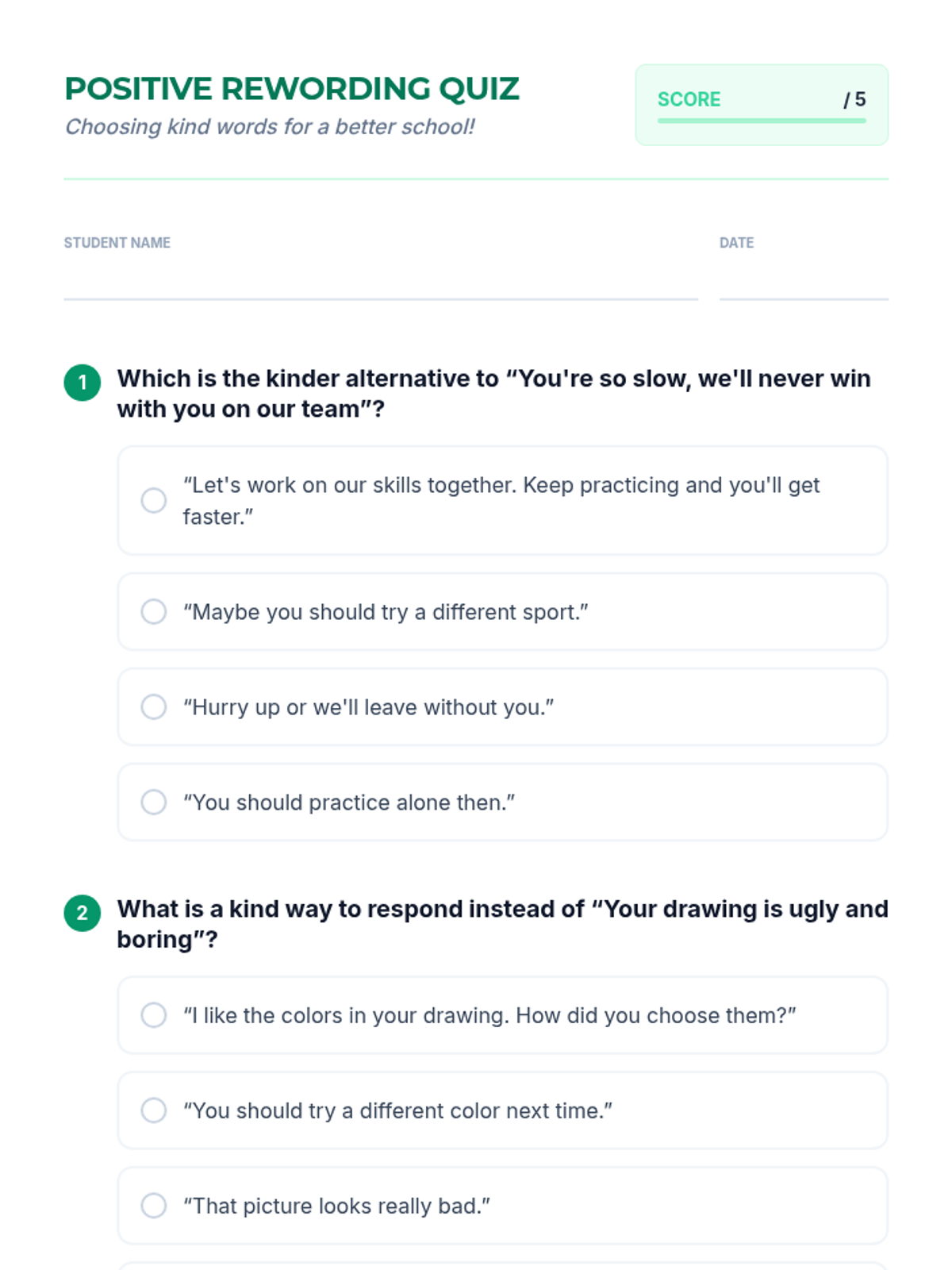Select "Let's work on our skills together" radio button
952x1270 pixels.
(154, 501)
